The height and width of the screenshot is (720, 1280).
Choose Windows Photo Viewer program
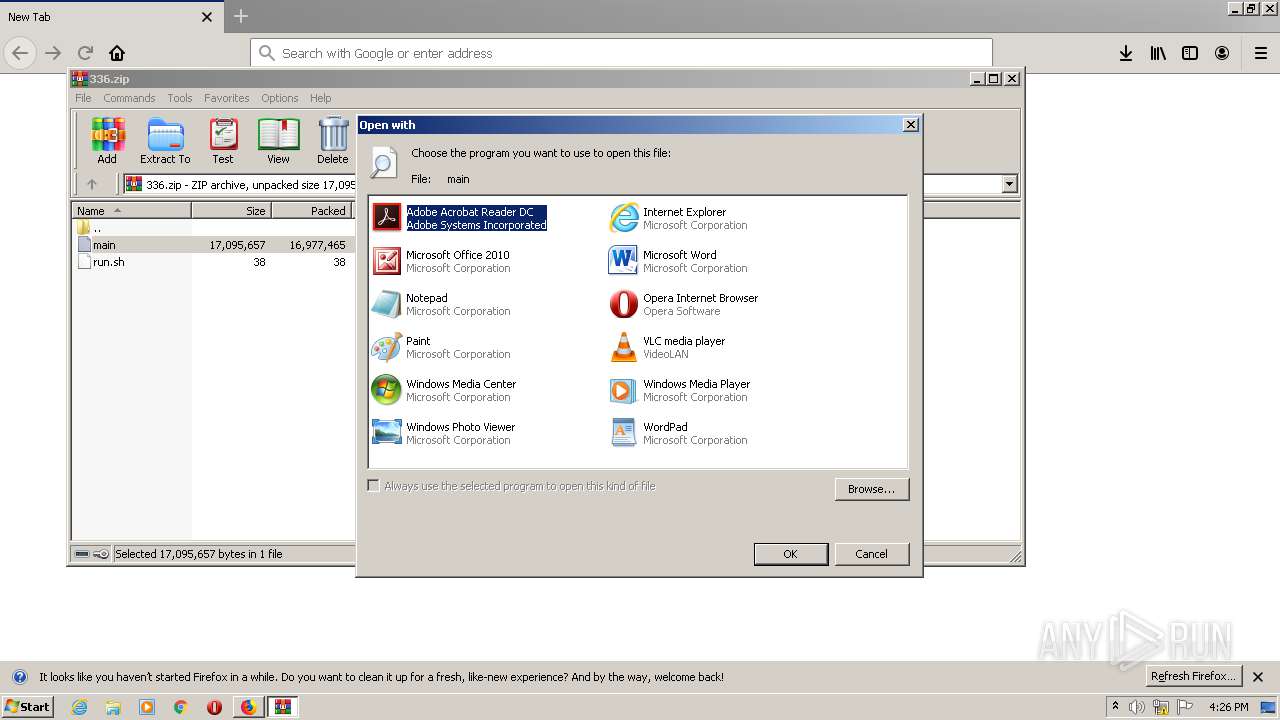(444, 433)
